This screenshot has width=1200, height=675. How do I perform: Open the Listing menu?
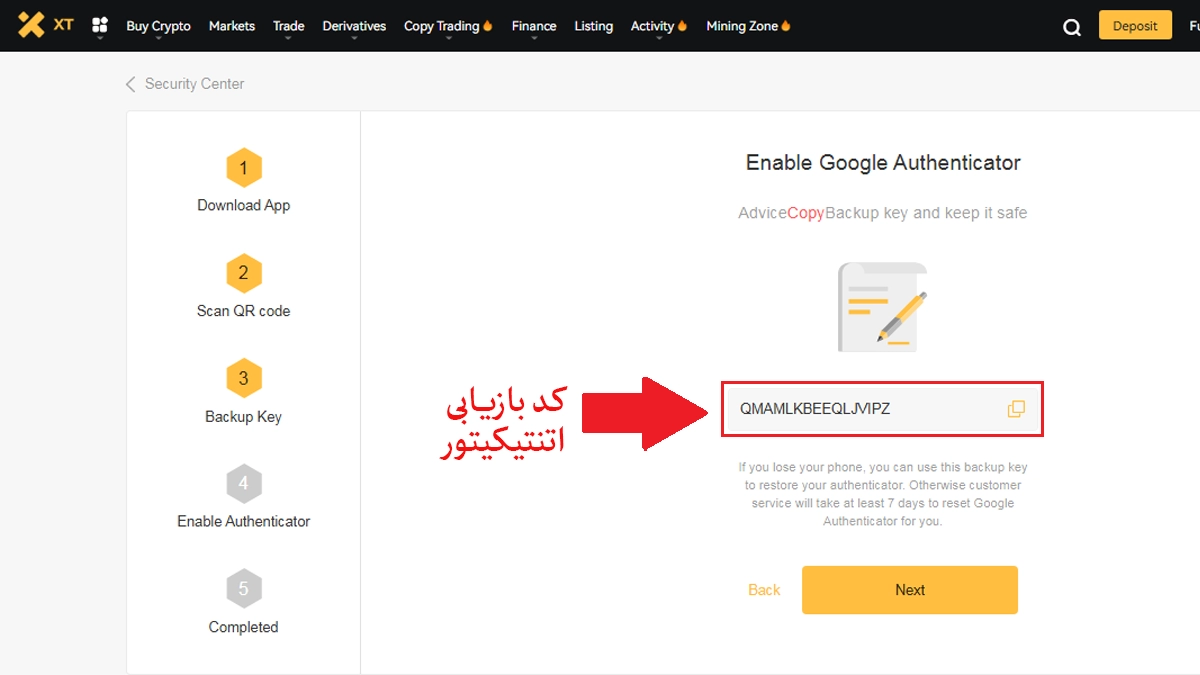coord(594,26)
